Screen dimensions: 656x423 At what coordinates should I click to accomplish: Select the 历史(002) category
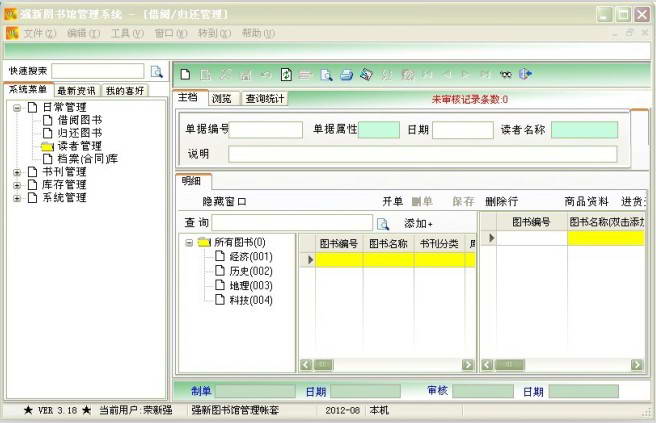pyautogui.click(x=251, y=271)
